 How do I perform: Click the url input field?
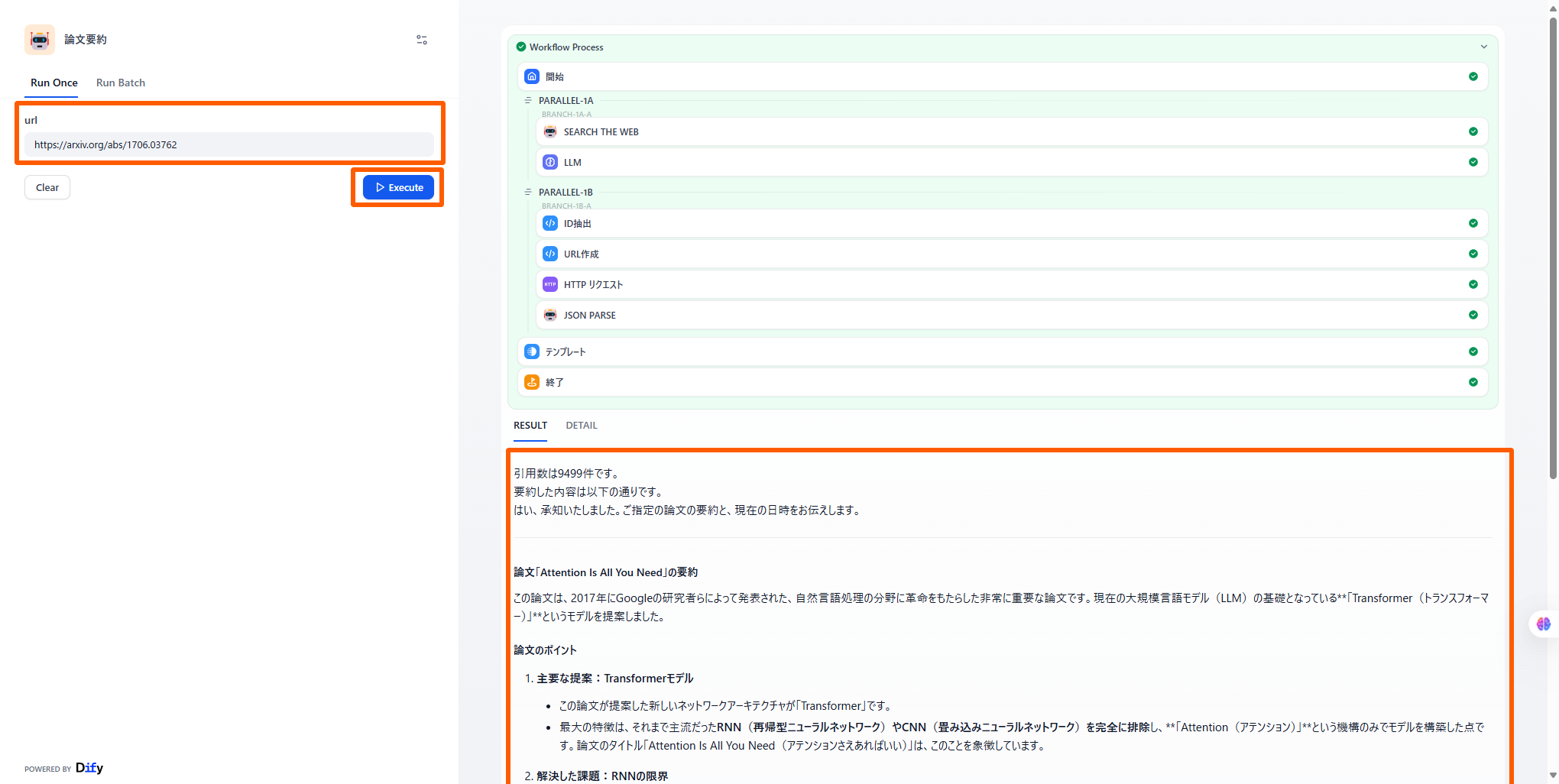pyautogui.click(x=229, y=144)
